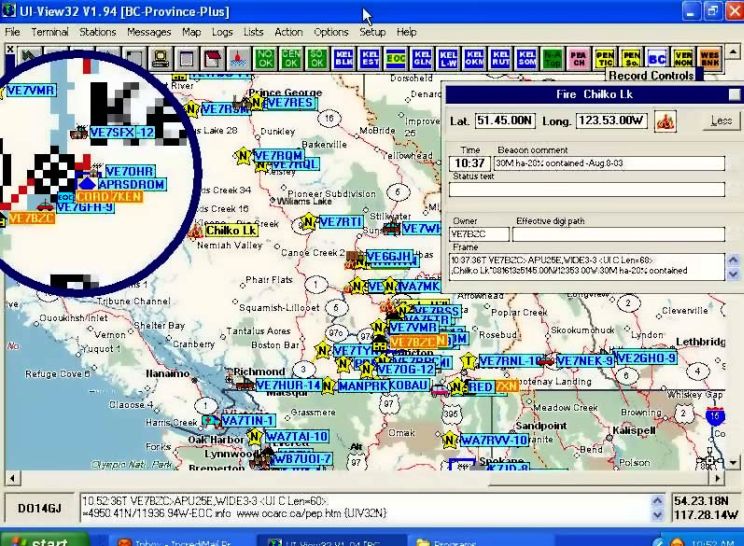744x546 pixels.
Task: Open the File menu
Action: pos(12,32)
